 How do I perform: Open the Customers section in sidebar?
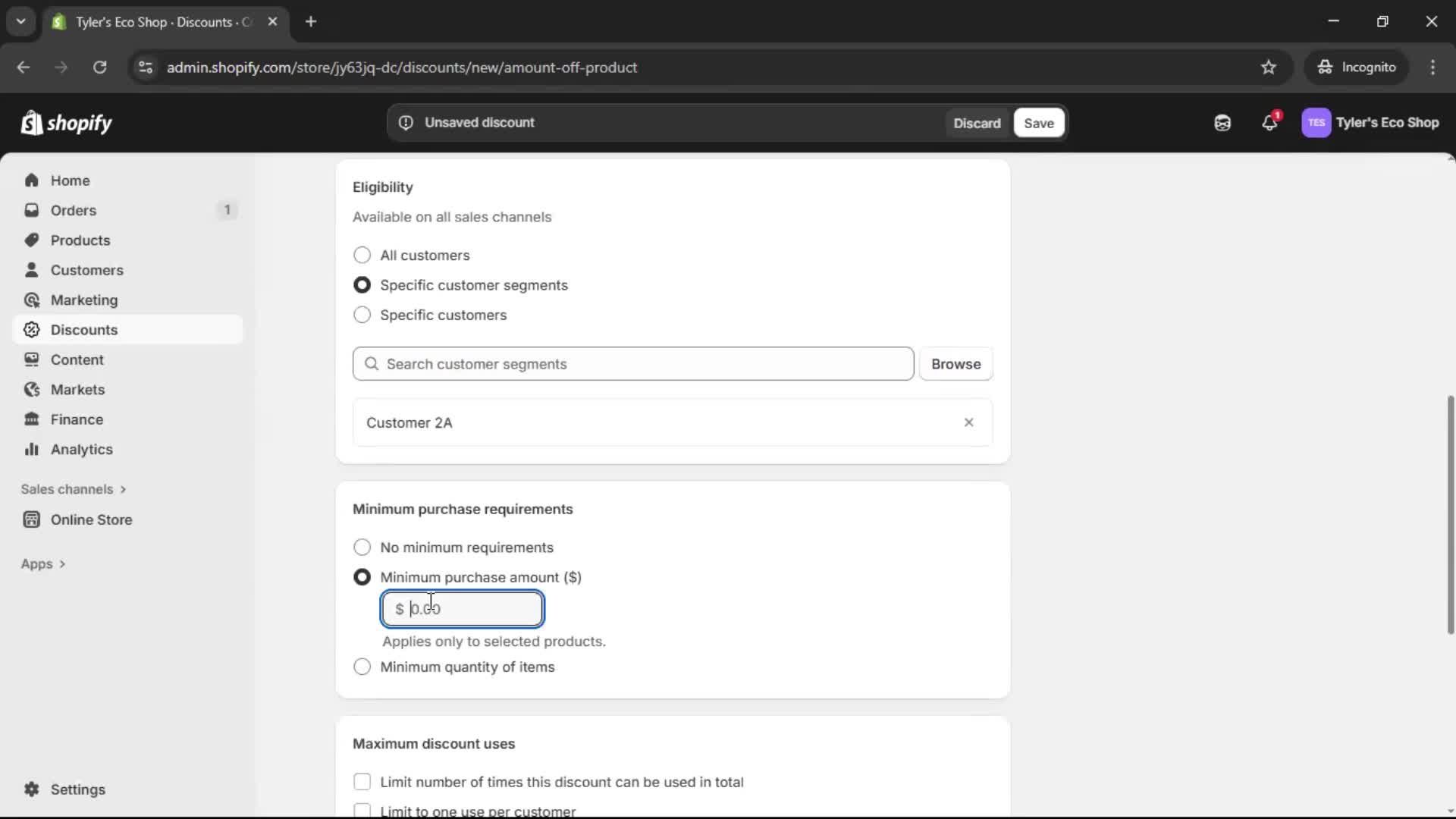point(87,270)
